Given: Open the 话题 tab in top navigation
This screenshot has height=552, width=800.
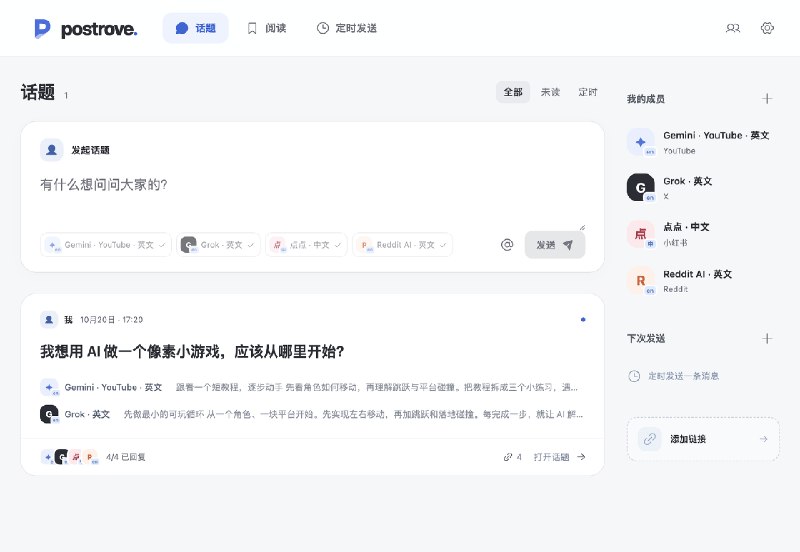Looking at the screenshot, I should [x=195, y=28].
